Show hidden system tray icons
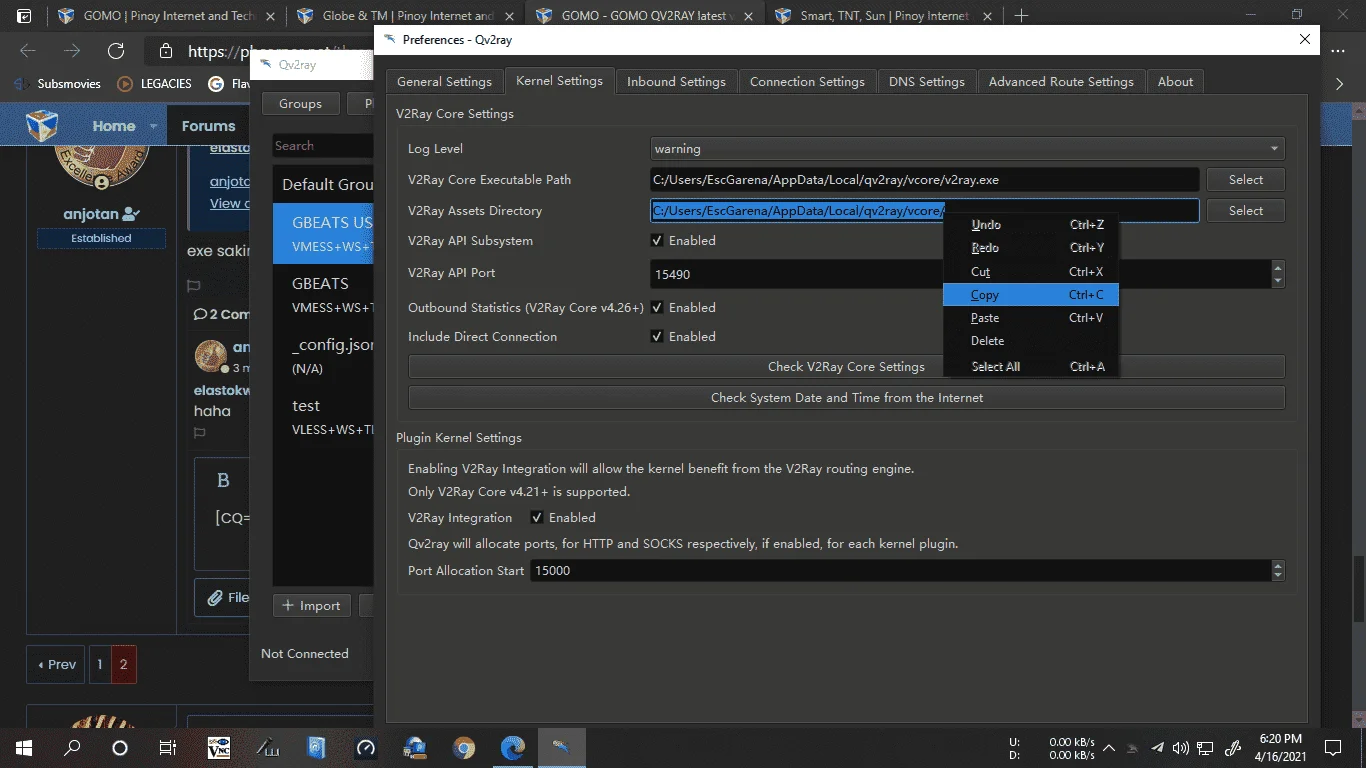Viewport: 1366px width, 768px height. point(1109,748)
